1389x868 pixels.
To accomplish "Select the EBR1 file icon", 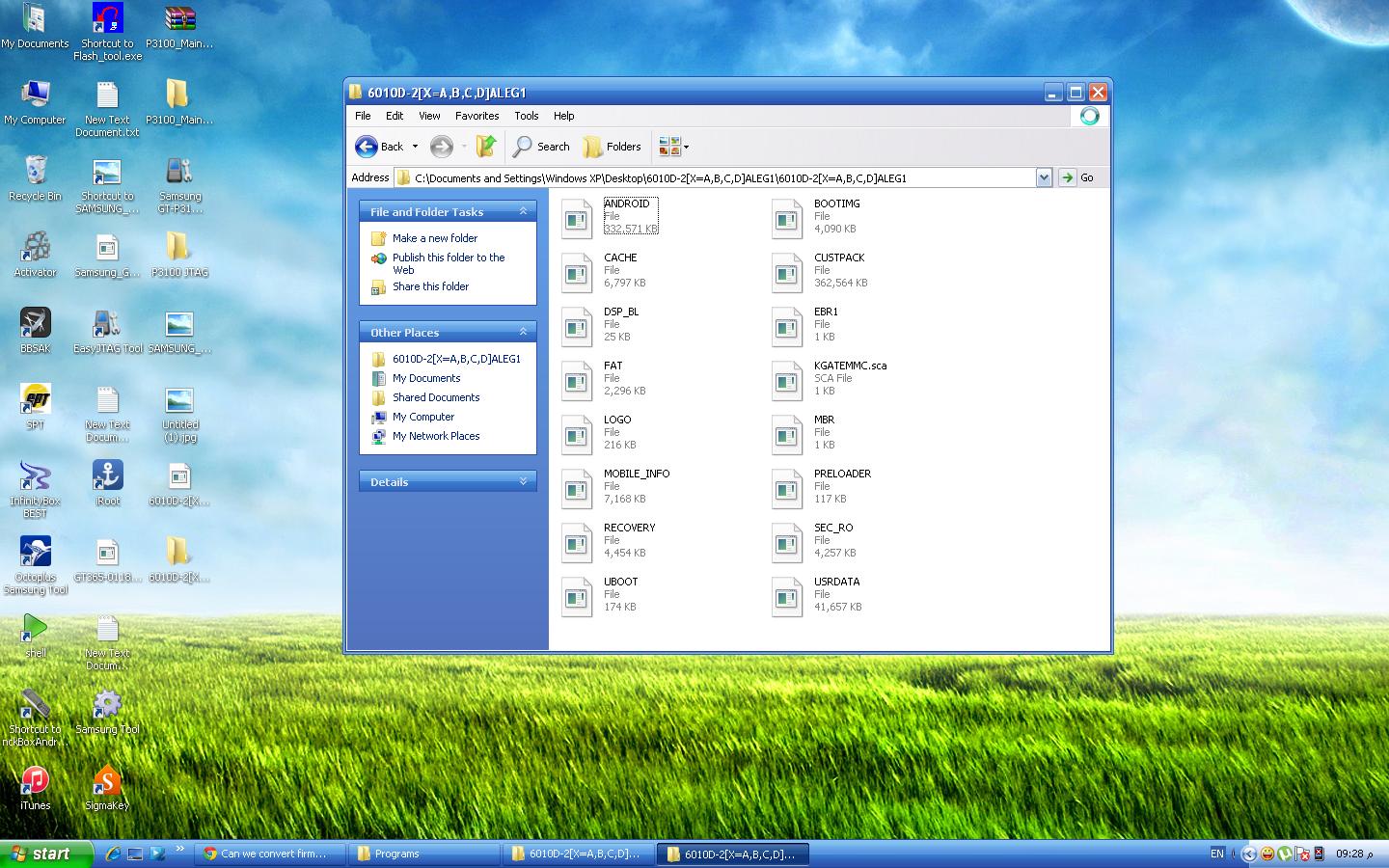I will [787, 327].
